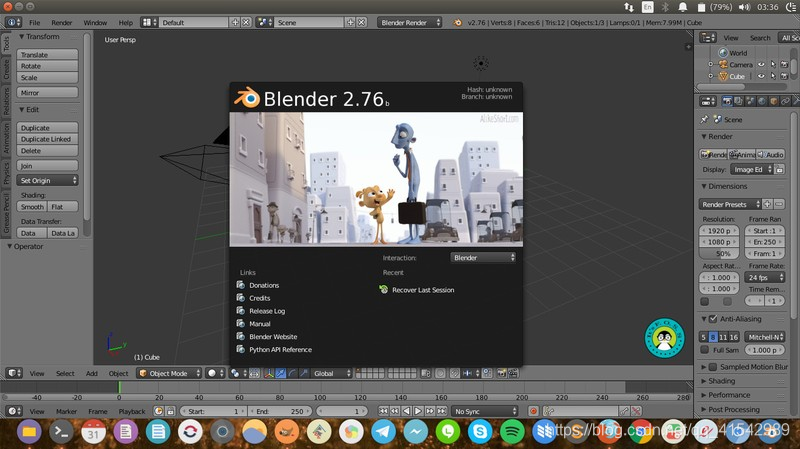Select 16 anti-aliasing samples
The height and width of the screenshot is (449, 800).
click(734, 337)
